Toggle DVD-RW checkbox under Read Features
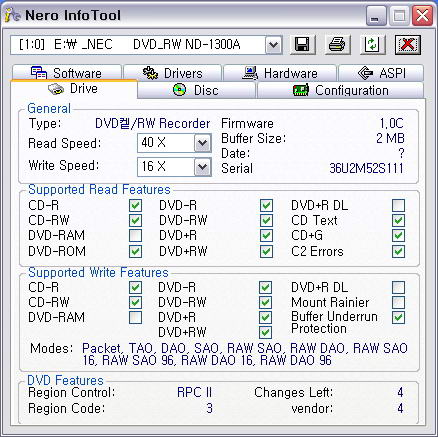This screenshot has width=438, height=437. [x=266, y=220]
